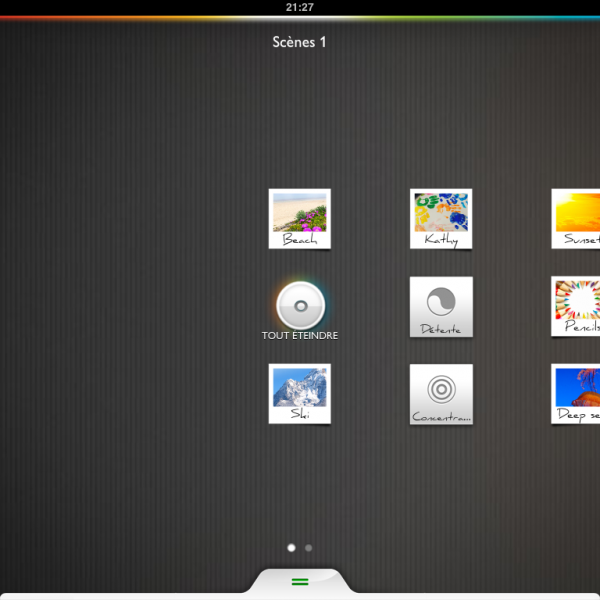The width and height of the screenshot is (600, 600).
Task: Launch the Concentration target scene
Action: click(x=441, y=393)
